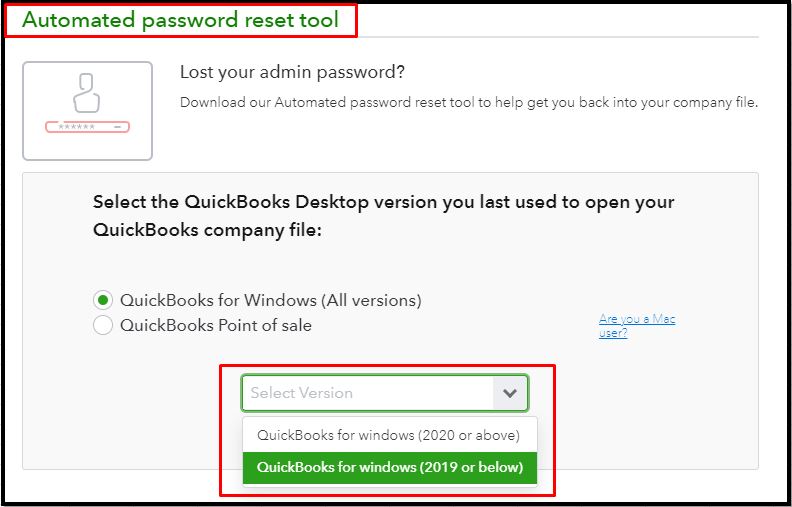
Task: Click the "Select Version" placeholder text
Action: coord(301,393)
